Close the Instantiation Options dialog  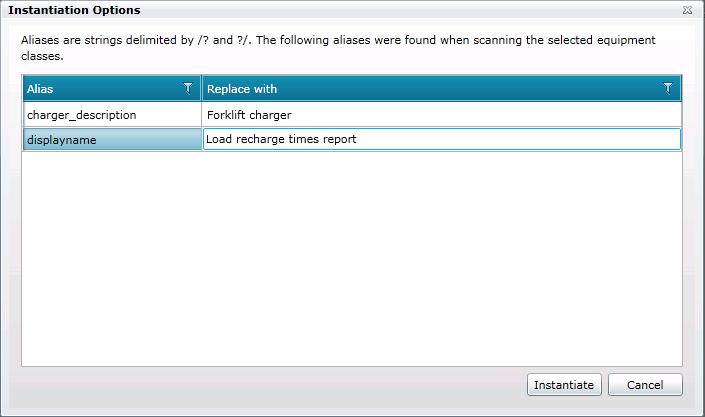pos(687,10)
